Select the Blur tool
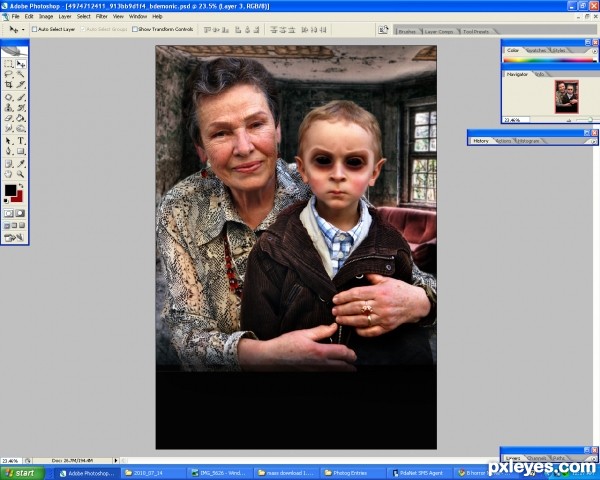The width and height of the screenshot is (600, 480). pyautogui.click(x=9, y=129)
